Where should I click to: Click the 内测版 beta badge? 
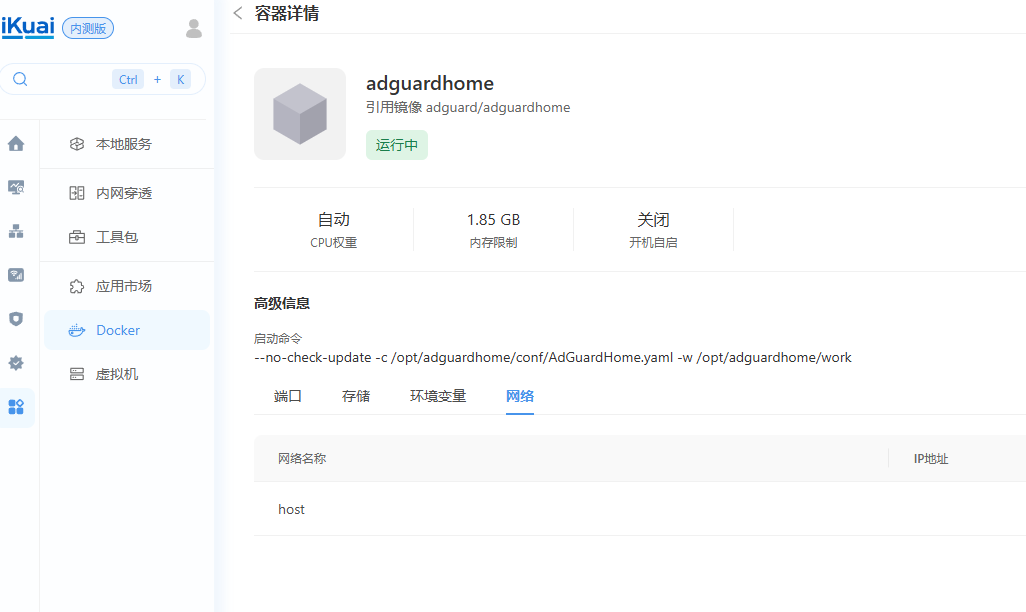coord(88,28)
